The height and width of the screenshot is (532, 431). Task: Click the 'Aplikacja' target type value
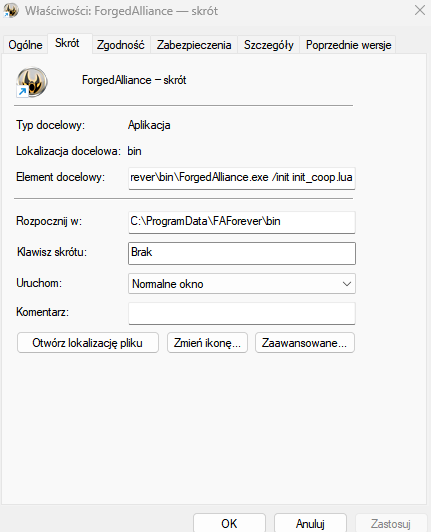[x=149, y=125]
